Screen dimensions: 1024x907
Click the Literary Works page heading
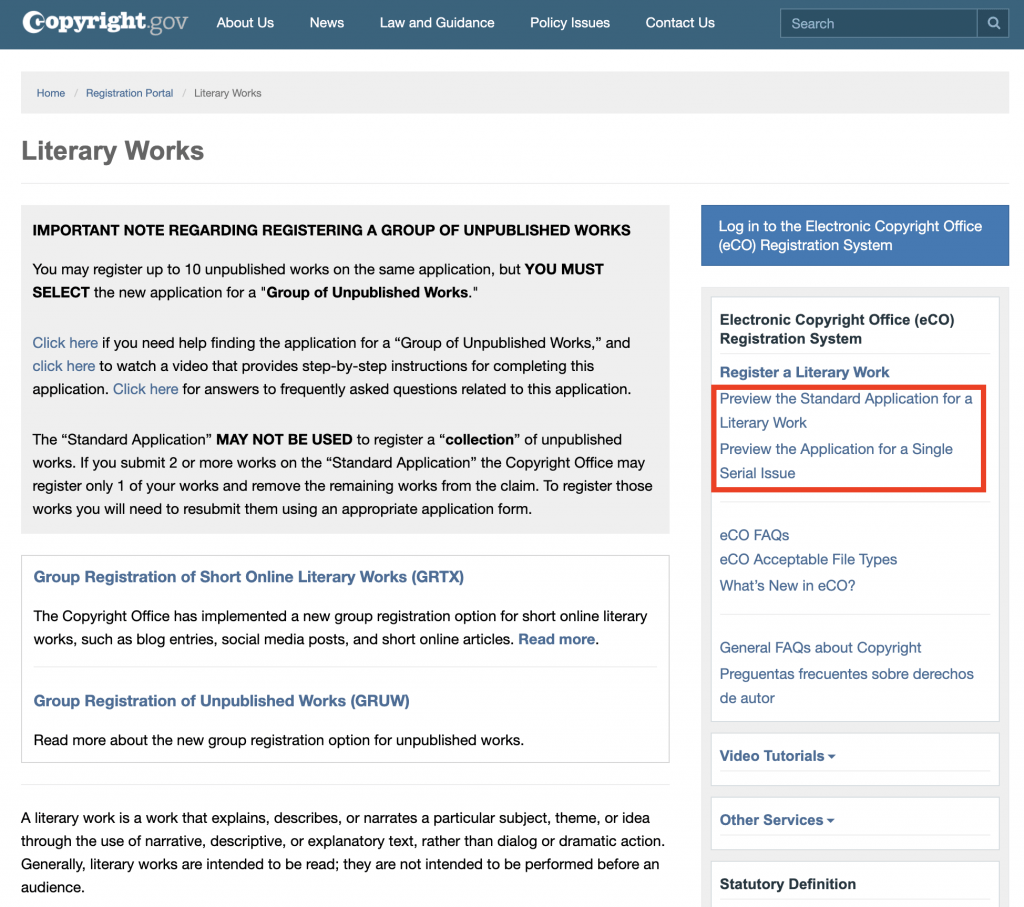tap(112, 151)
